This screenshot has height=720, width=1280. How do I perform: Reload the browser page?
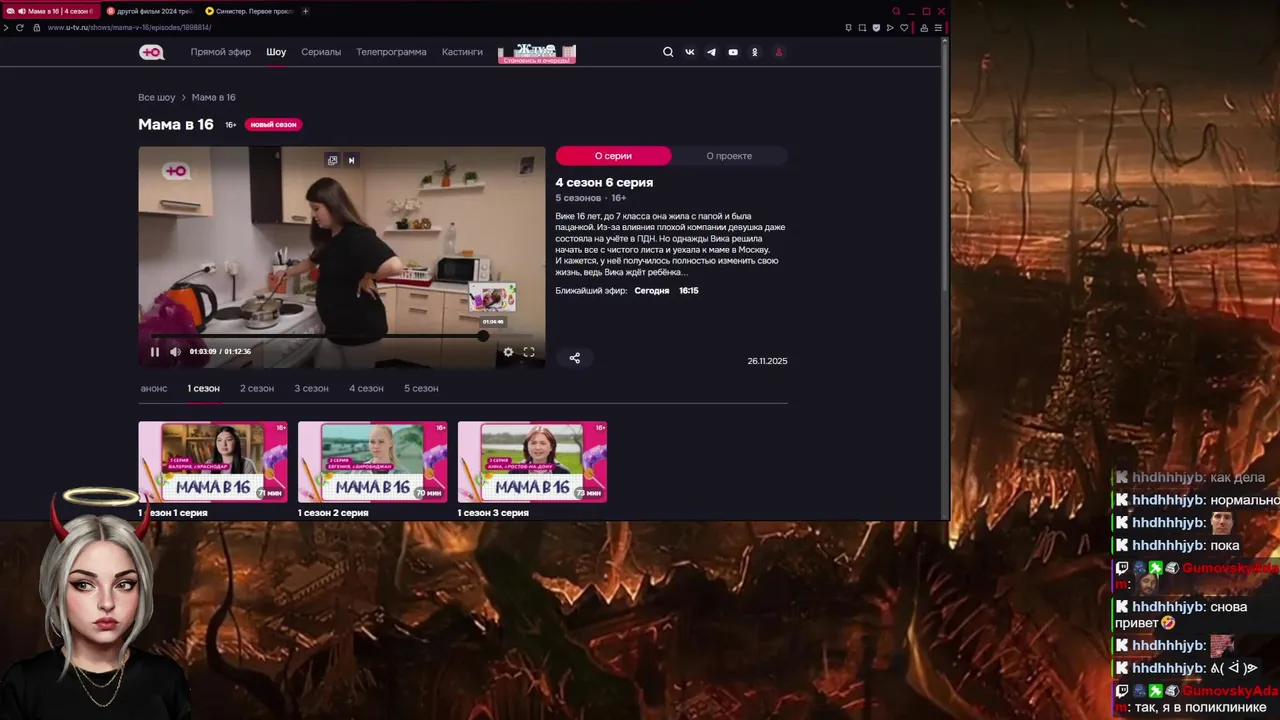19,27
